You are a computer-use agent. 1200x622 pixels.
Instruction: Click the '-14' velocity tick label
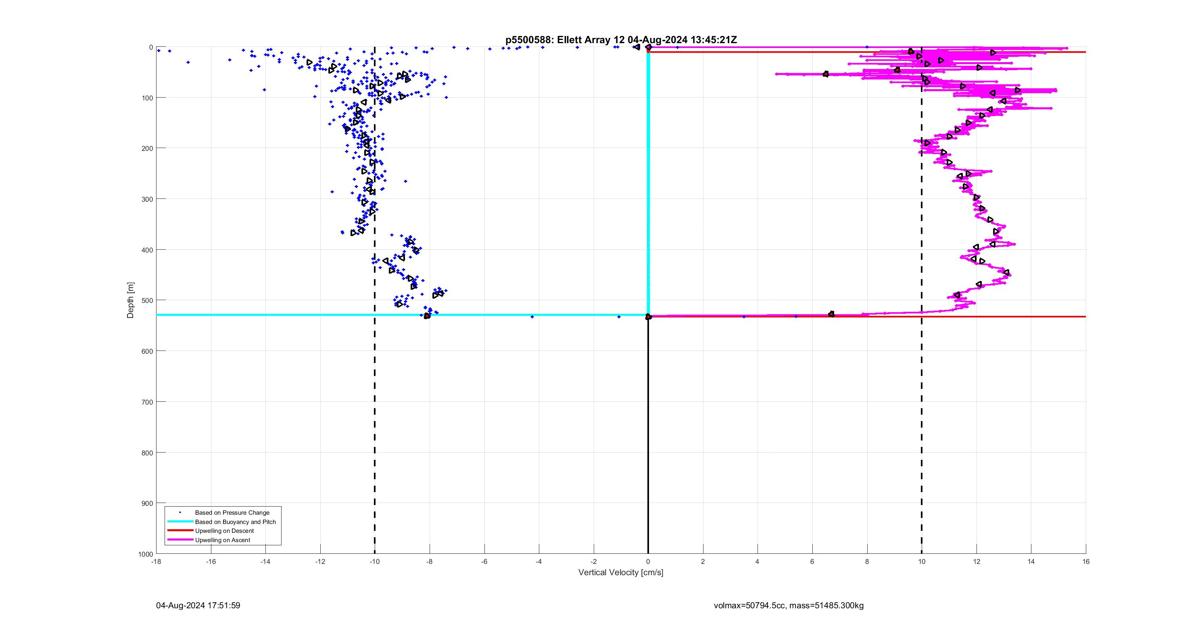[x=265, y=561]
